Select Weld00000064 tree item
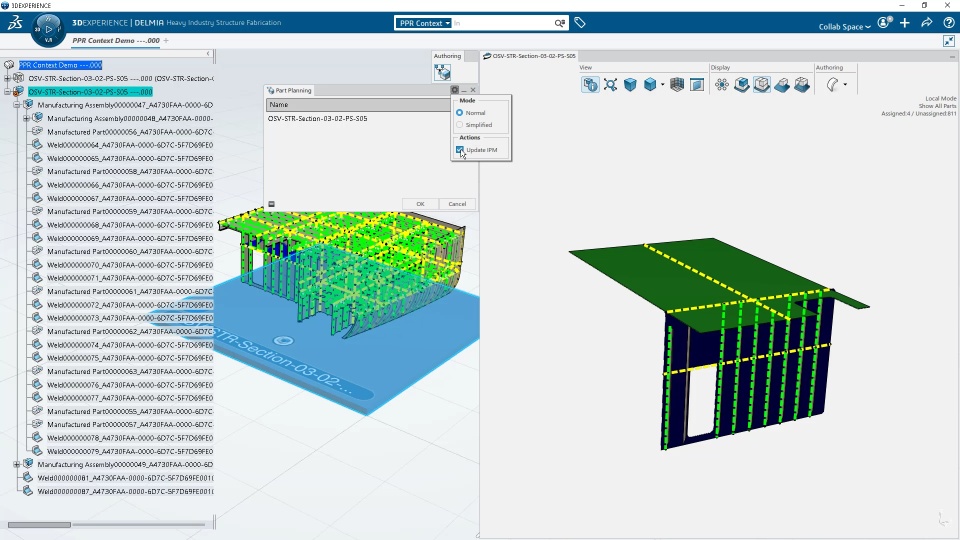Image resolution: width=960 pixels, height=540 pixels. click(130, 145)
